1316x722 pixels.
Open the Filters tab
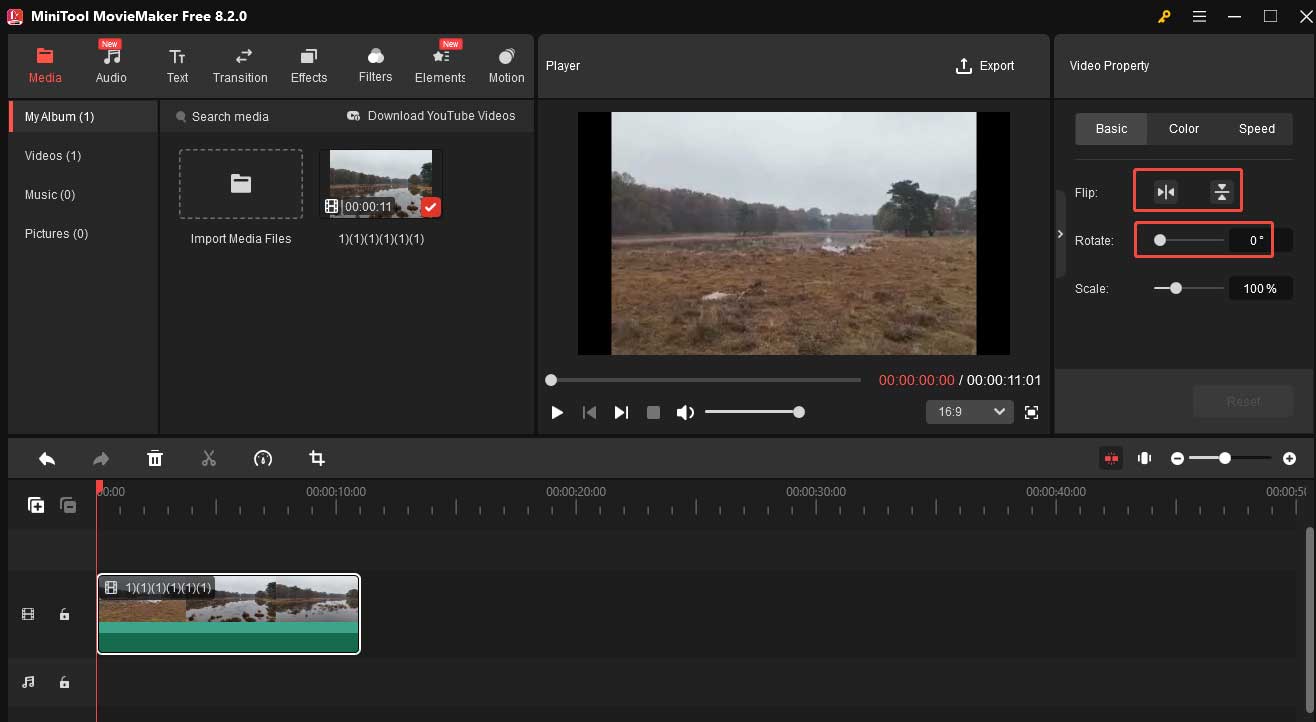376,65
